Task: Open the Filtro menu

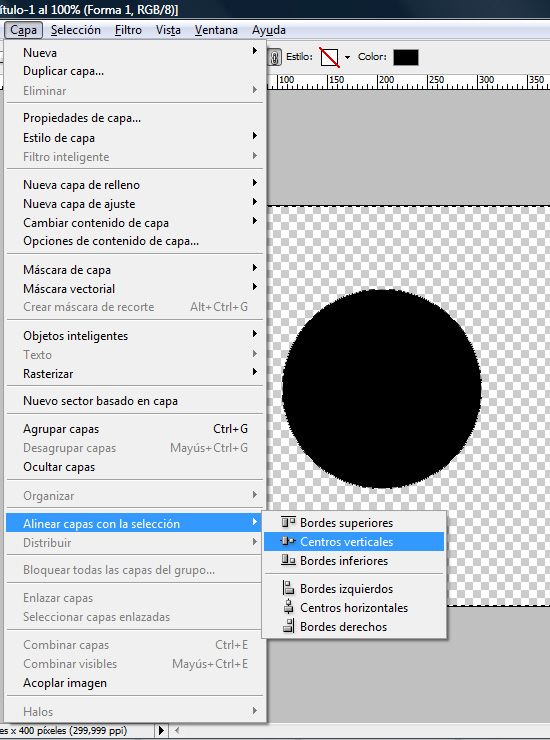Action: pyautogui.click(x=128, y=30)
